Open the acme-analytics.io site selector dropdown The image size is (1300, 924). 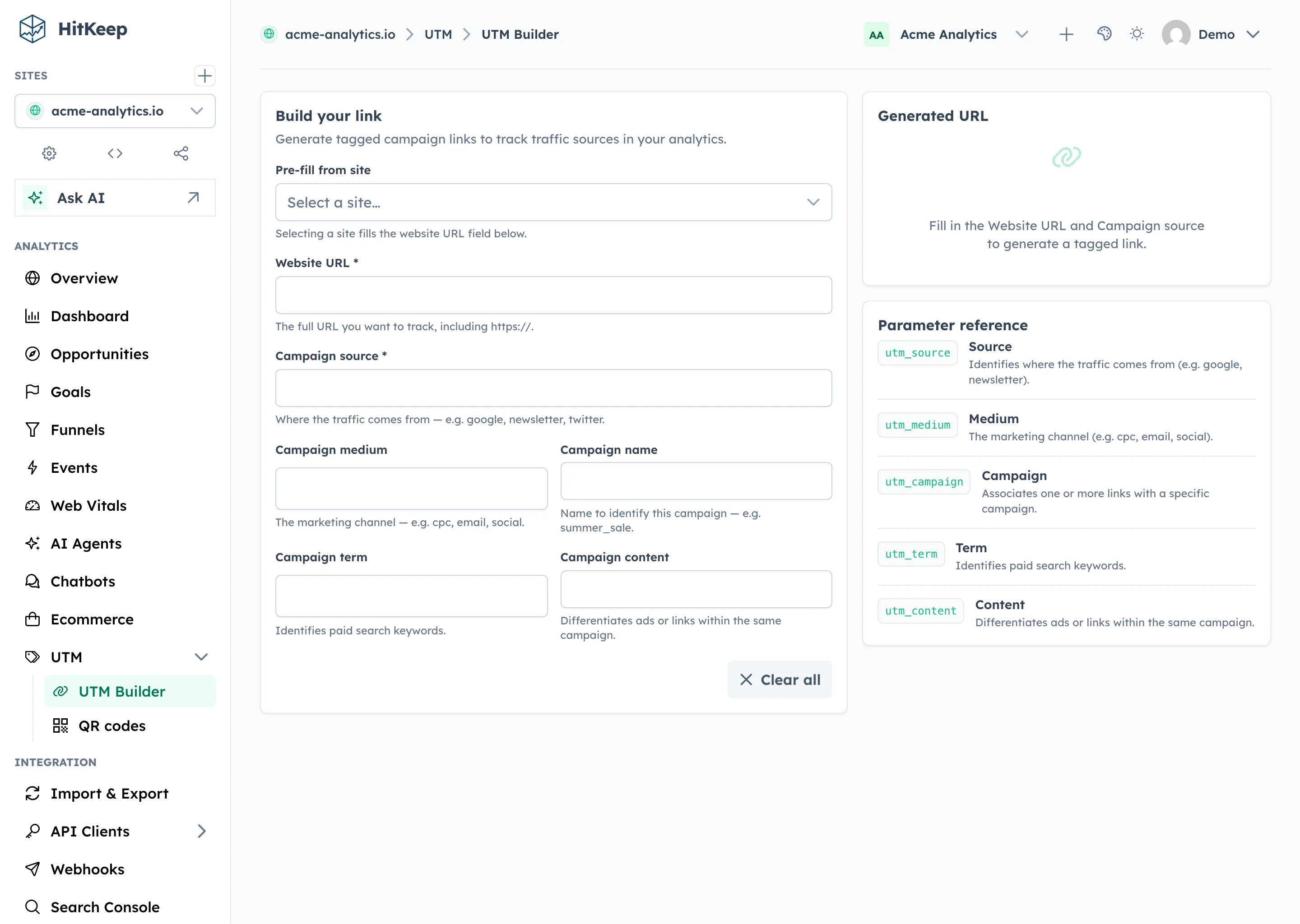point(115,111)
